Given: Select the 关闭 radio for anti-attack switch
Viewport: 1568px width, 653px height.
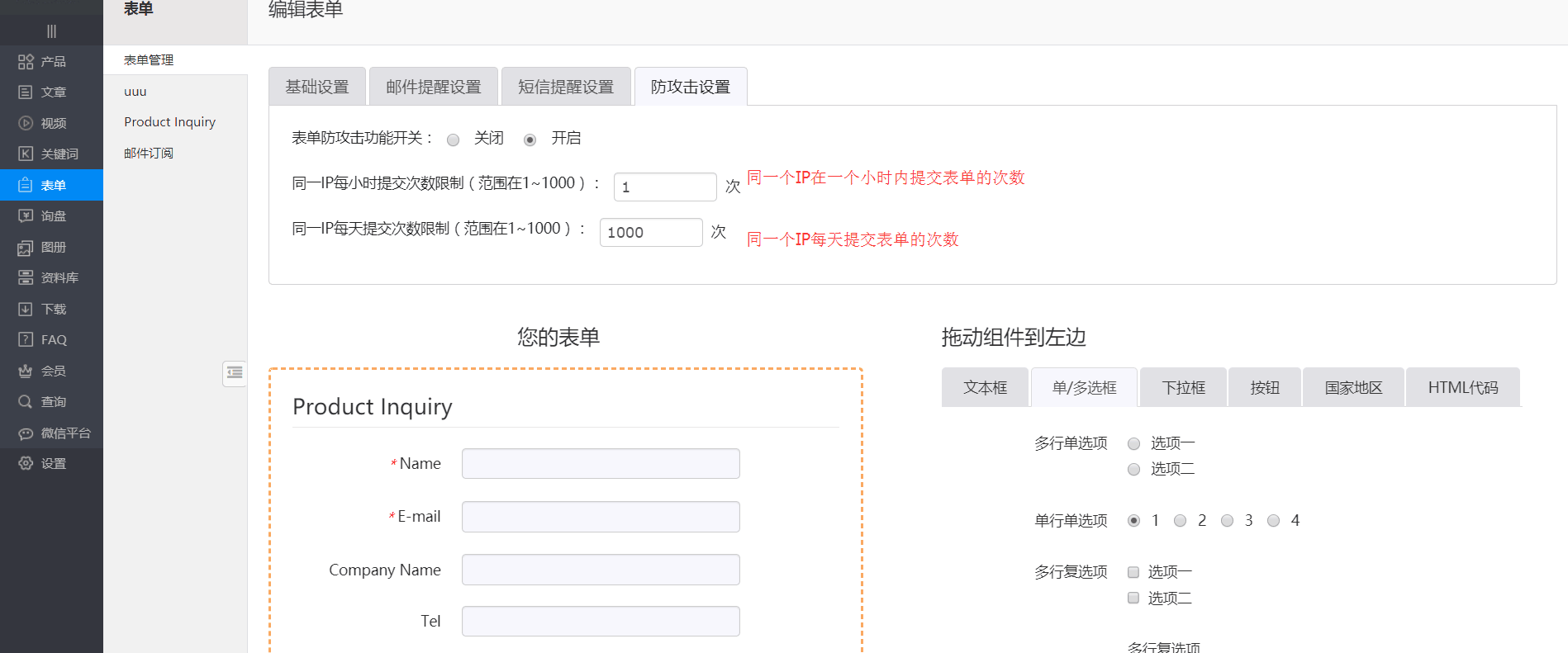Looking at the screenshot, I should coord(453,140).
